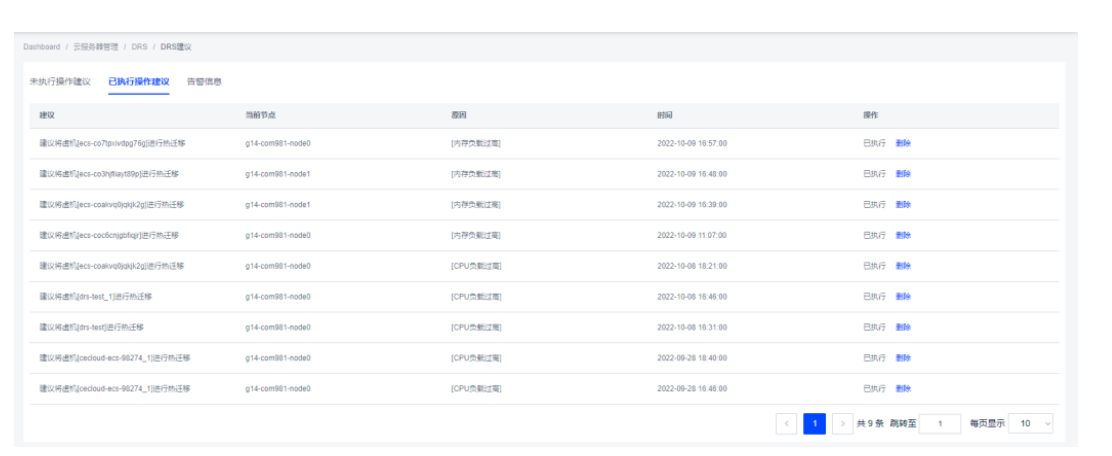Image resolution: width=1112 pixels, height=456 pixels.
Task: Delete the 2022-10-08 16:46:00 suggestion
Action: (x=904, y=296)
